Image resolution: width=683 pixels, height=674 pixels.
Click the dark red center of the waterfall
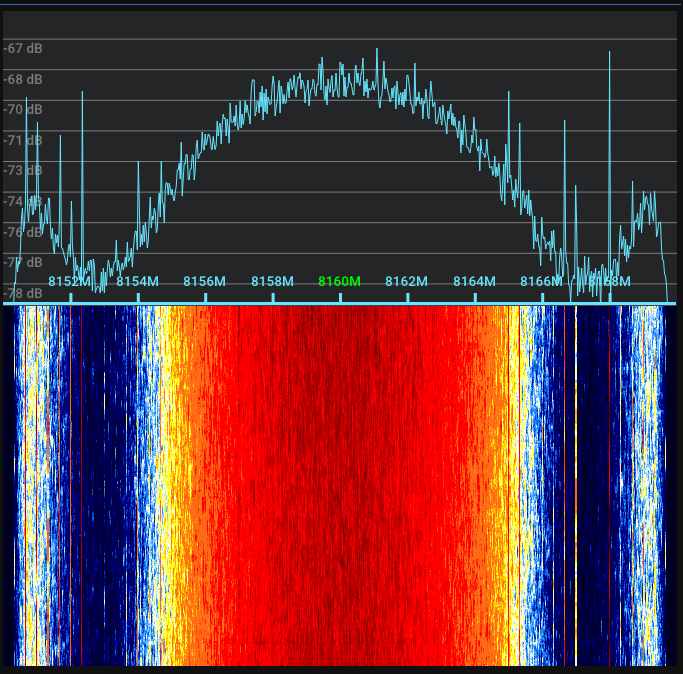click(340, 486)
